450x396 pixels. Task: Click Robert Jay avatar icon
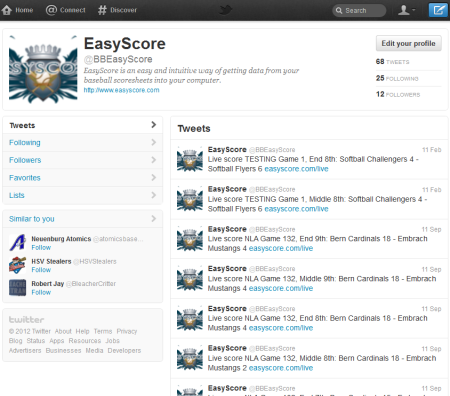coord(17,287)
